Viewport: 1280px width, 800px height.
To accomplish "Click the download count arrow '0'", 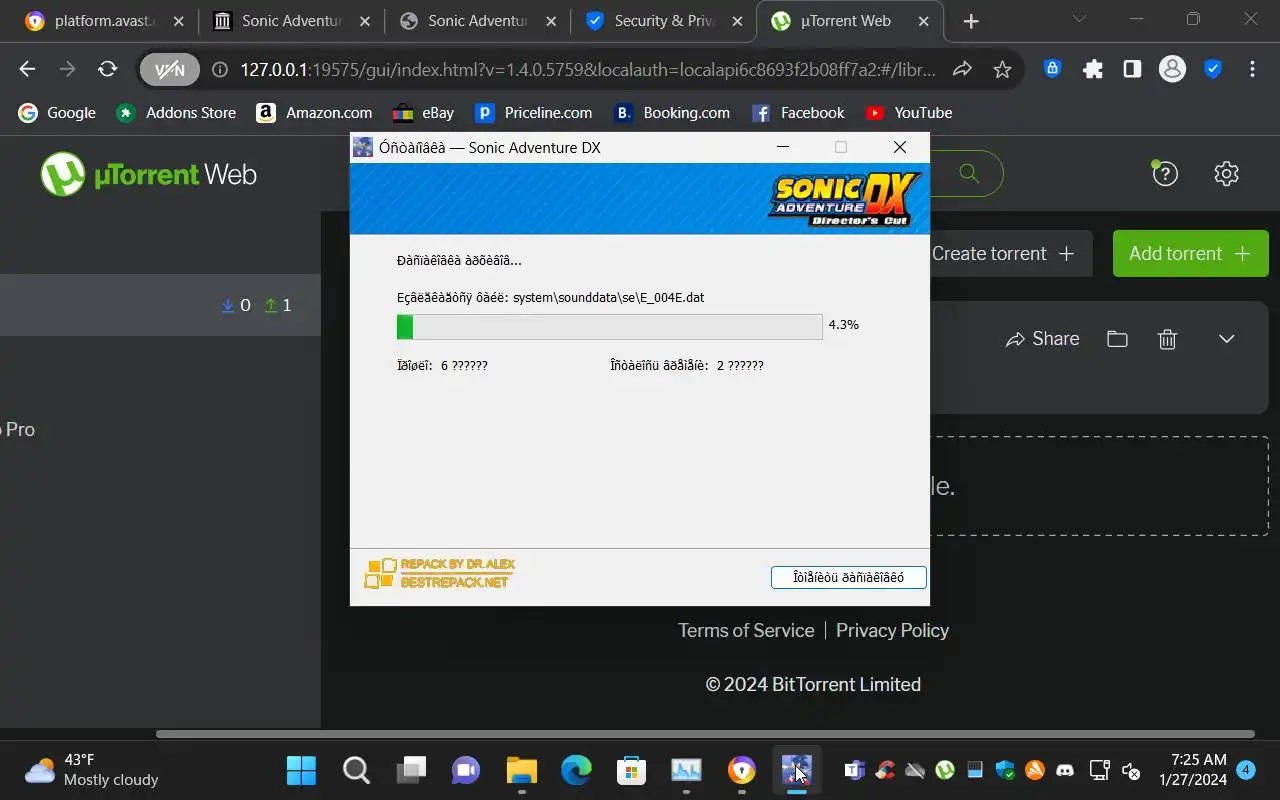I will click(236, 306).
